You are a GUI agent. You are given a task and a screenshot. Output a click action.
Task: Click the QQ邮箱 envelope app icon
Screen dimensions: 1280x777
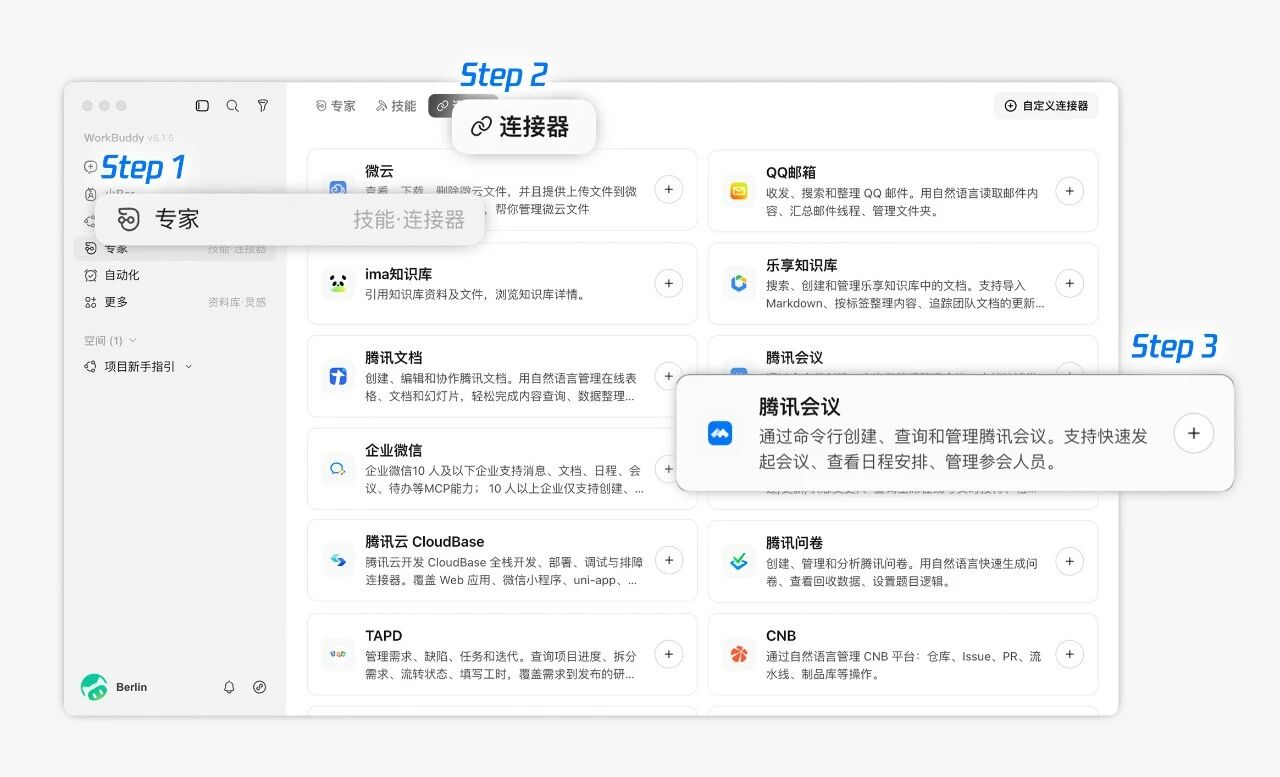point(739,190)
